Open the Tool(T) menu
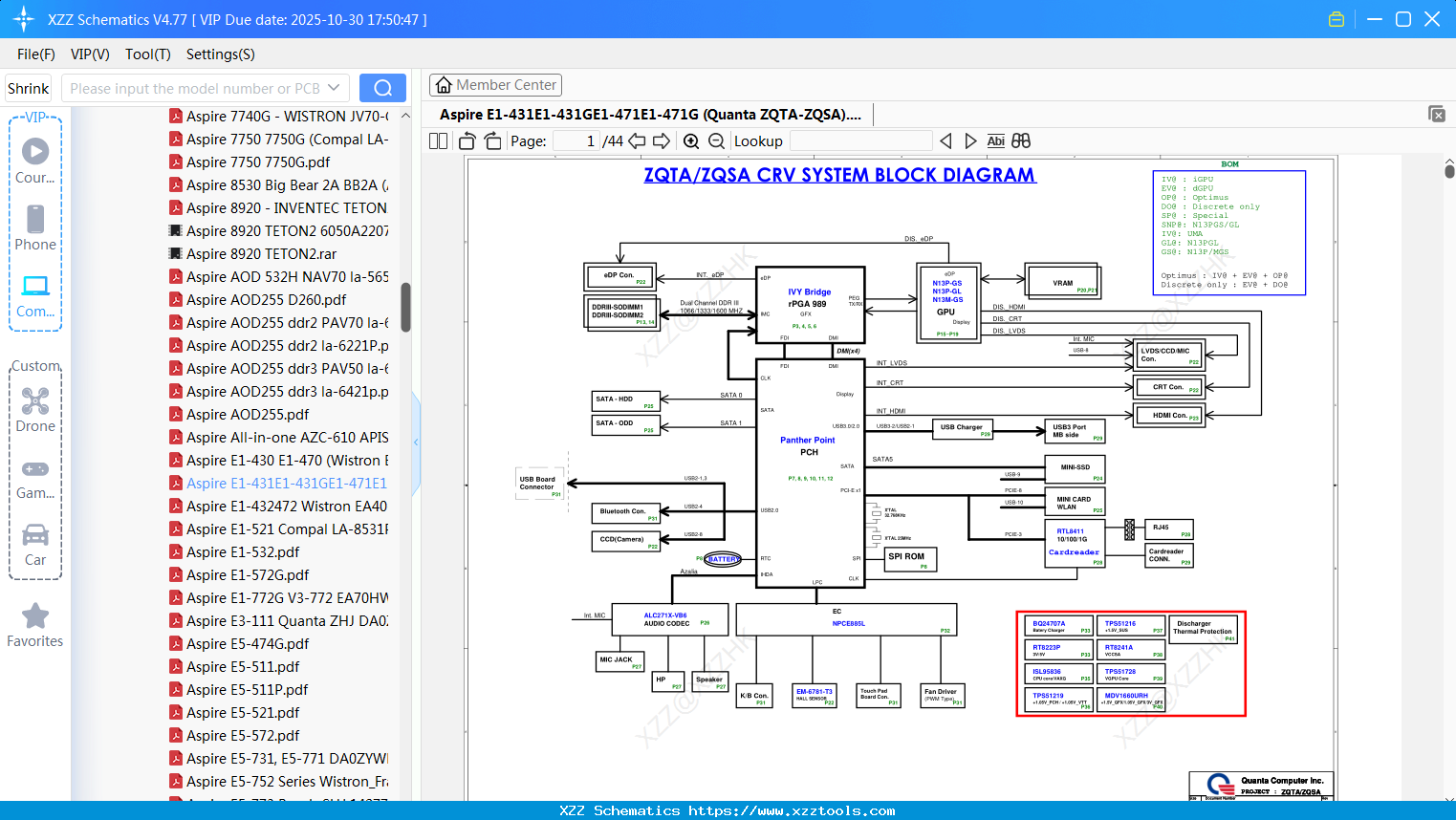The image size is (1456, 820). (148, 54)
